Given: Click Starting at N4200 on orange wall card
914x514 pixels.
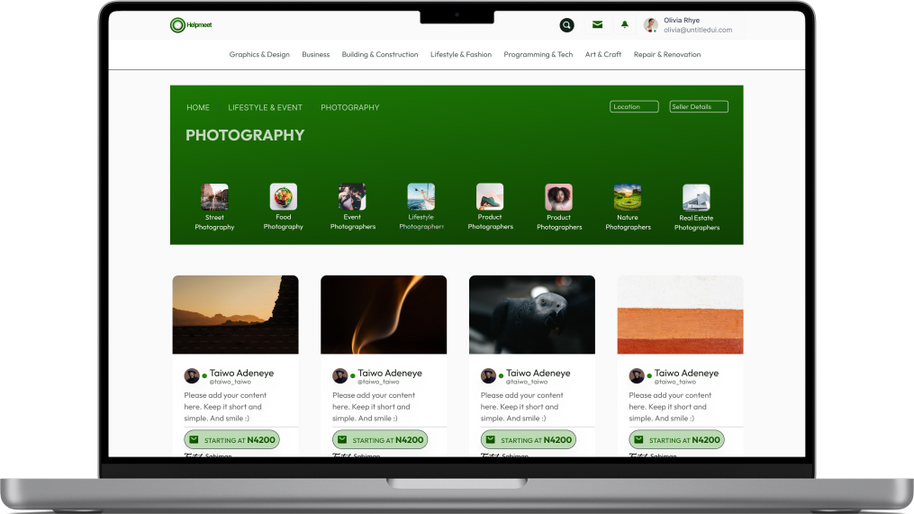Looking at the screenshot, I should point(677,440).
